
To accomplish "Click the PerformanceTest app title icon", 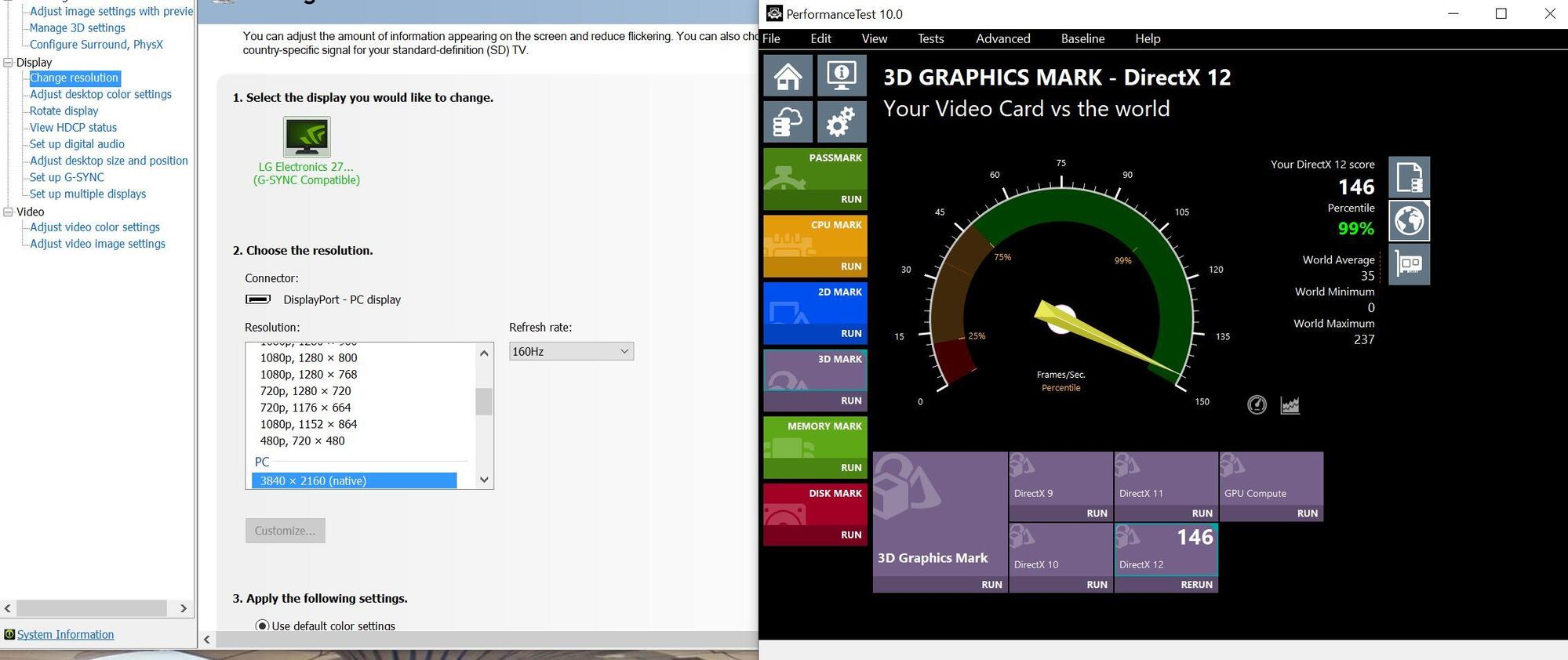I will point(774,13).
